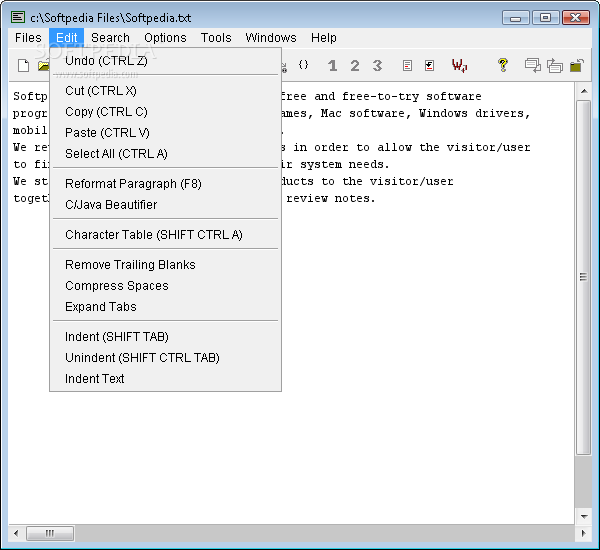Click the page with red line icon
Screen dimensions: 600x550
pos(407,65)
